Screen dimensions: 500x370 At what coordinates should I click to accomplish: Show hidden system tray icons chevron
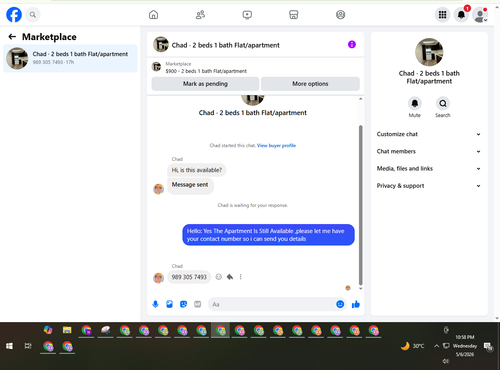(x=436, y=346)
